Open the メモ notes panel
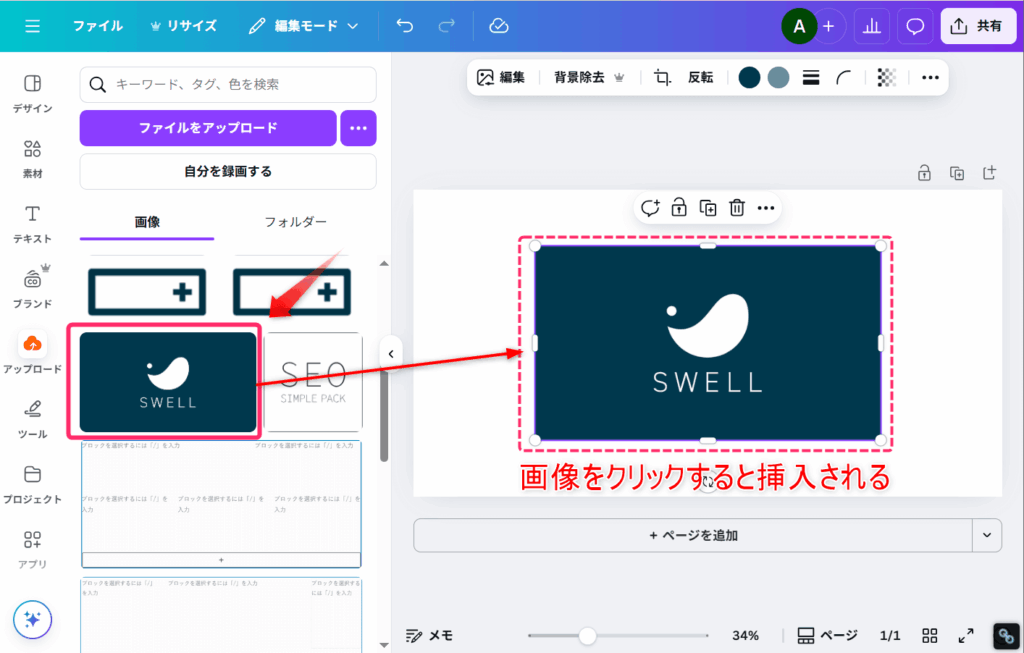 pos(429,635)
